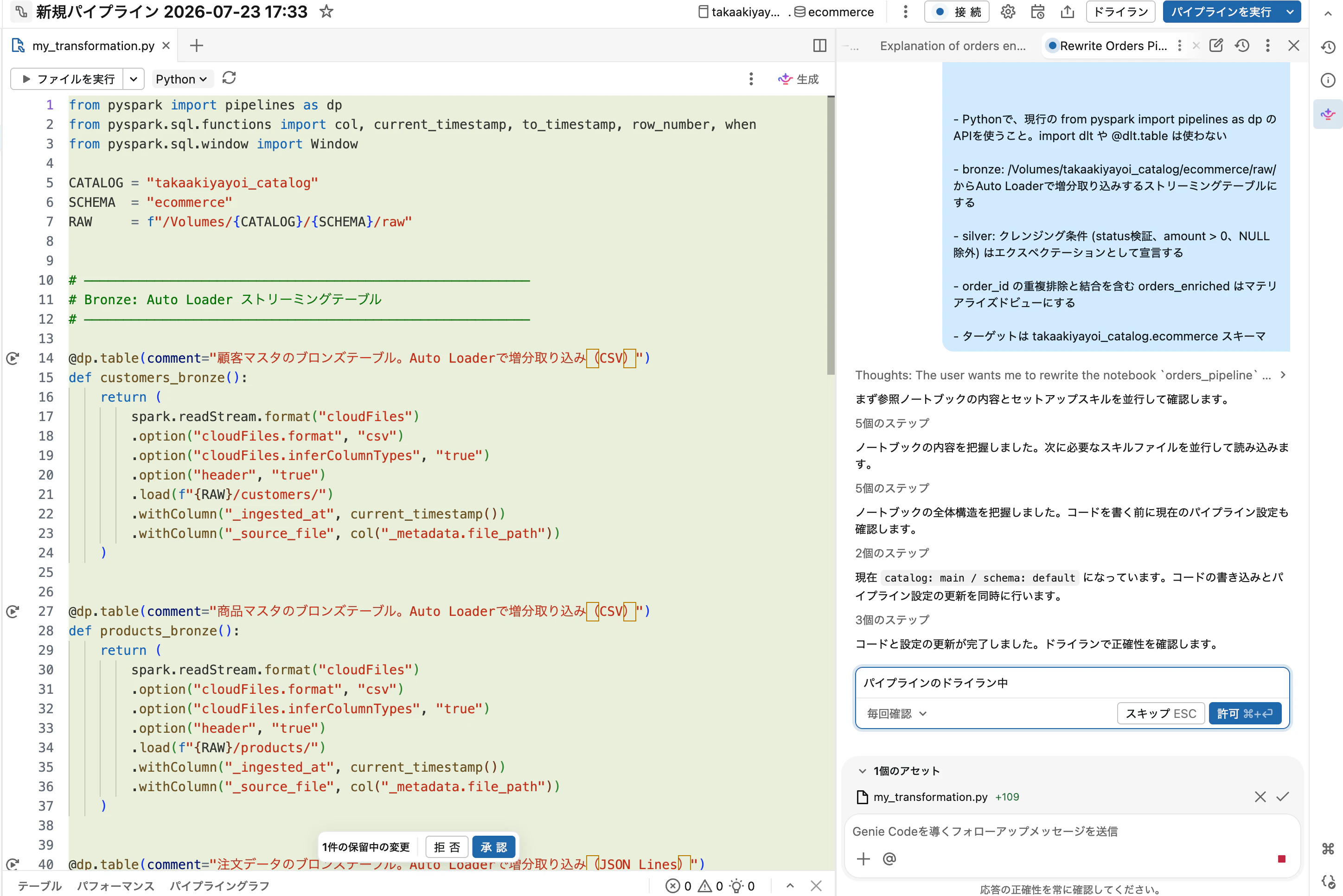
Task: Click the 生成 AI generate button
Action: click(799, 79)
